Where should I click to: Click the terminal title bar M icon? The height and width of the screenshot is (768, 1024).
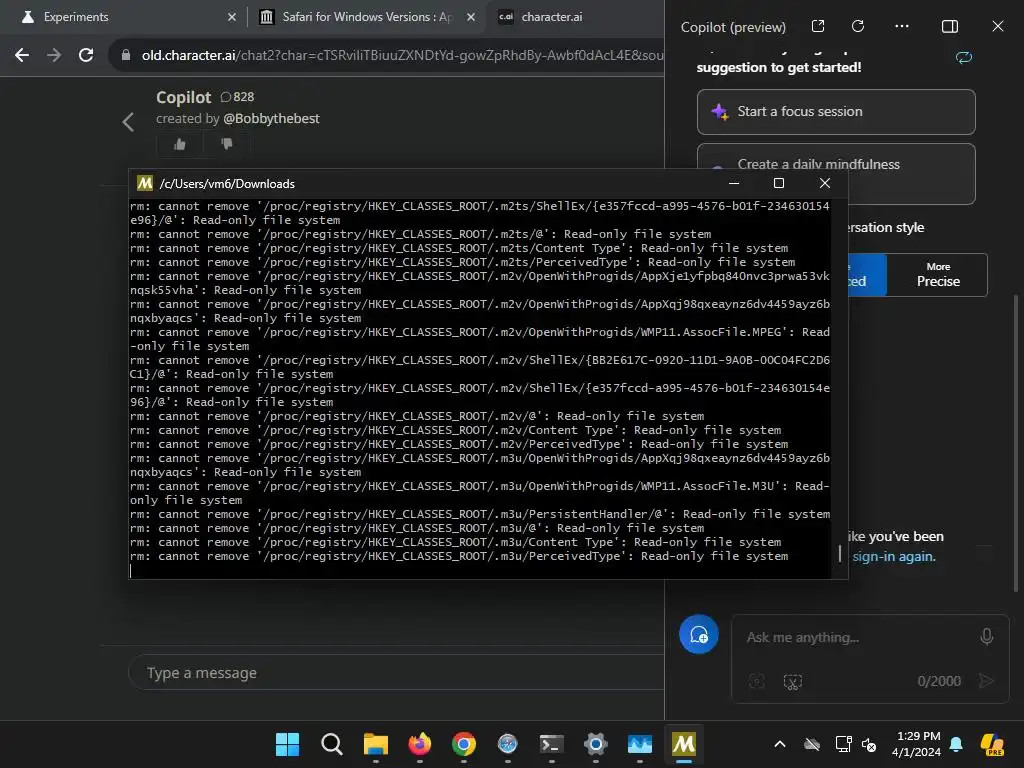click(x=144, y=183)
